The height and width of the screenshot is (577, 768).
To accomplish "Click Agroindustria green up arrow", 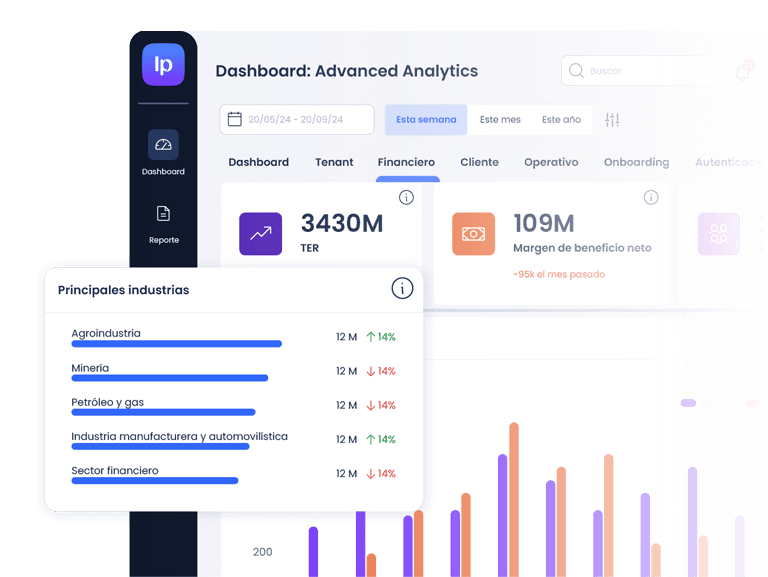I will point(371,337).
